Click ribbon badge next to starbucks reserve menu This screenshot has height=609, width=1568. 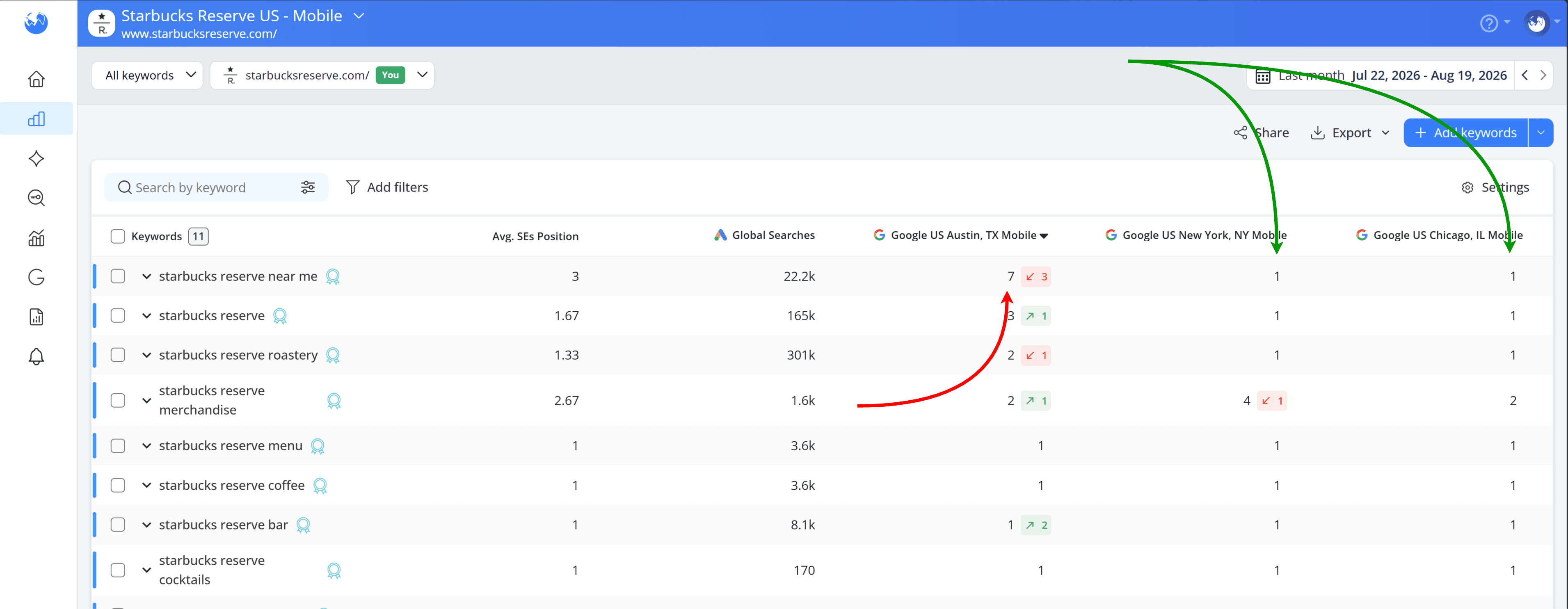(x=318, y=447)
